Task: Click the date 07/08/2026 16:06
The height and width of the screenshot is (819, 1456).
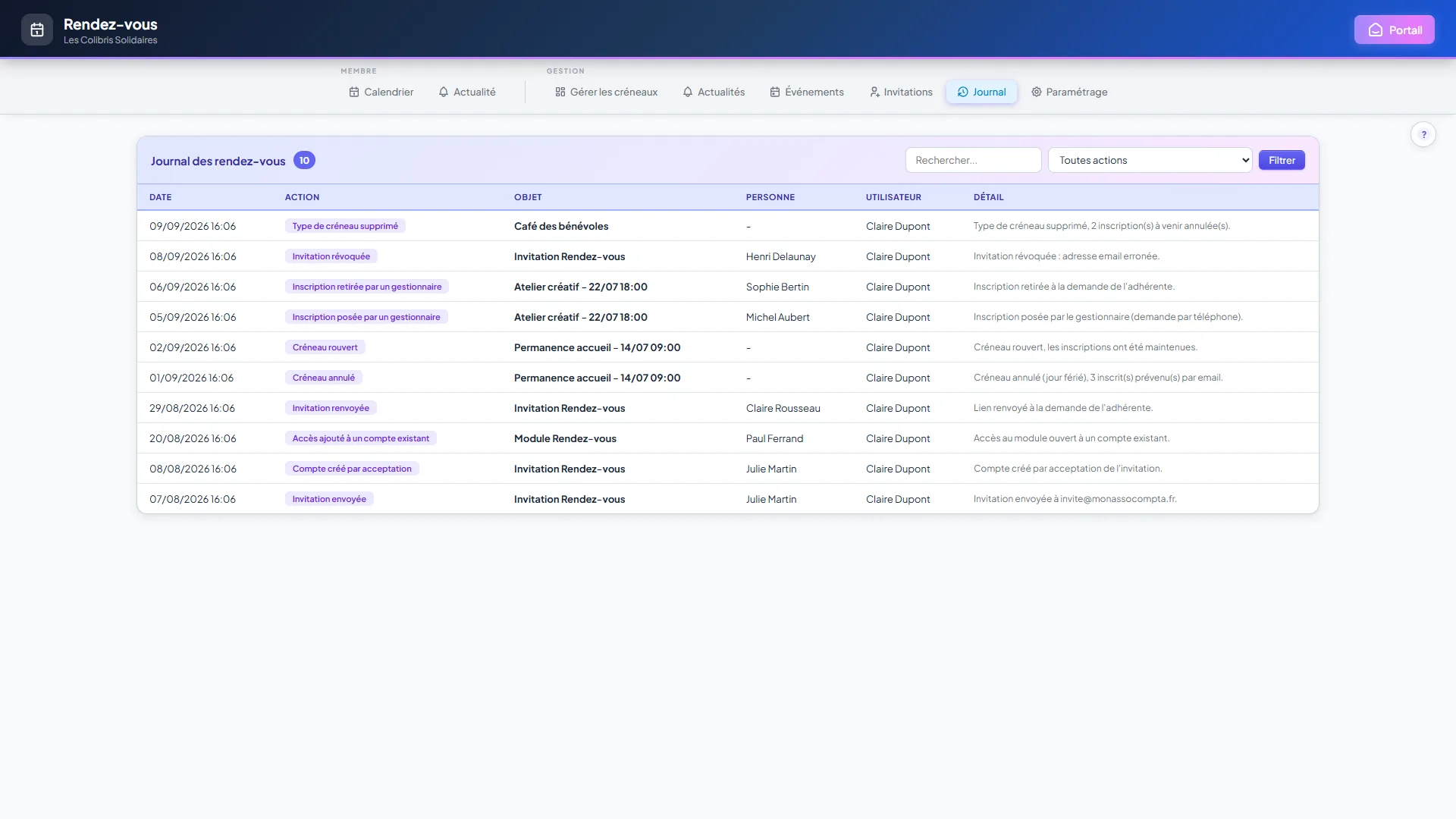Action: point(193,499)
